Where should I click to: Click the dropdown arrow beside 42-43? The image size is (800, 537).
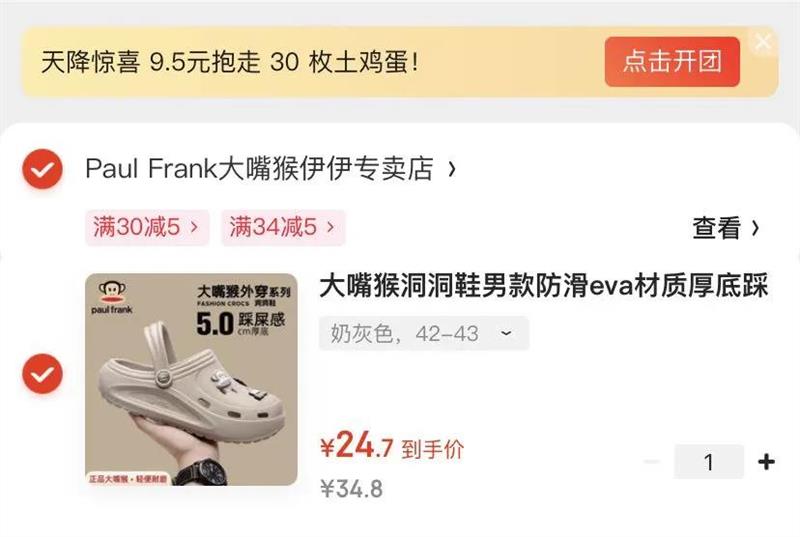coord(506,334)
